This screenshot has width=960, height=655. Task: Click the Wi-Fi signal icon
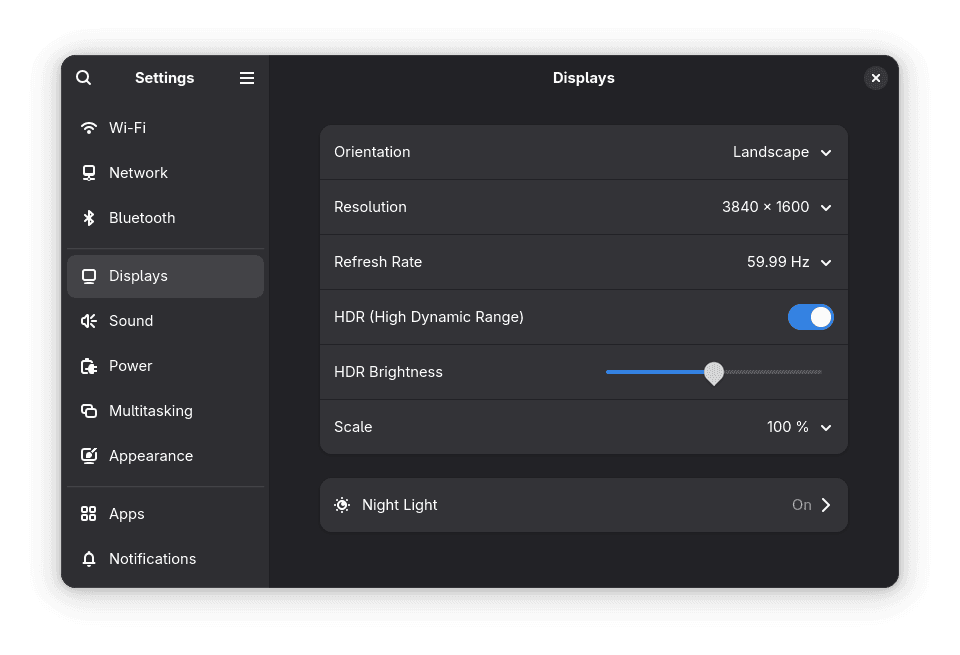[x=89, y=127]
